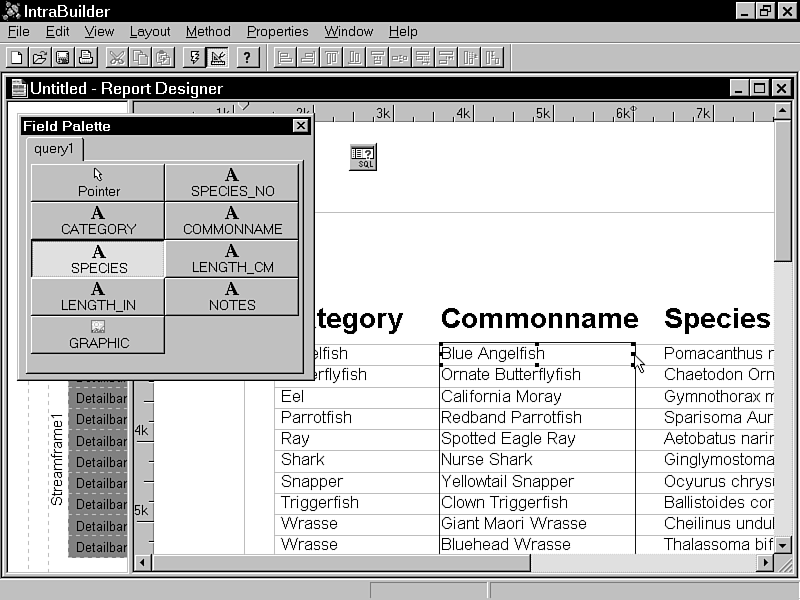800x600 pixels.
Task: Choose the COMMONNAME field button
Action: pyautogui.click(x=232, y=221)
